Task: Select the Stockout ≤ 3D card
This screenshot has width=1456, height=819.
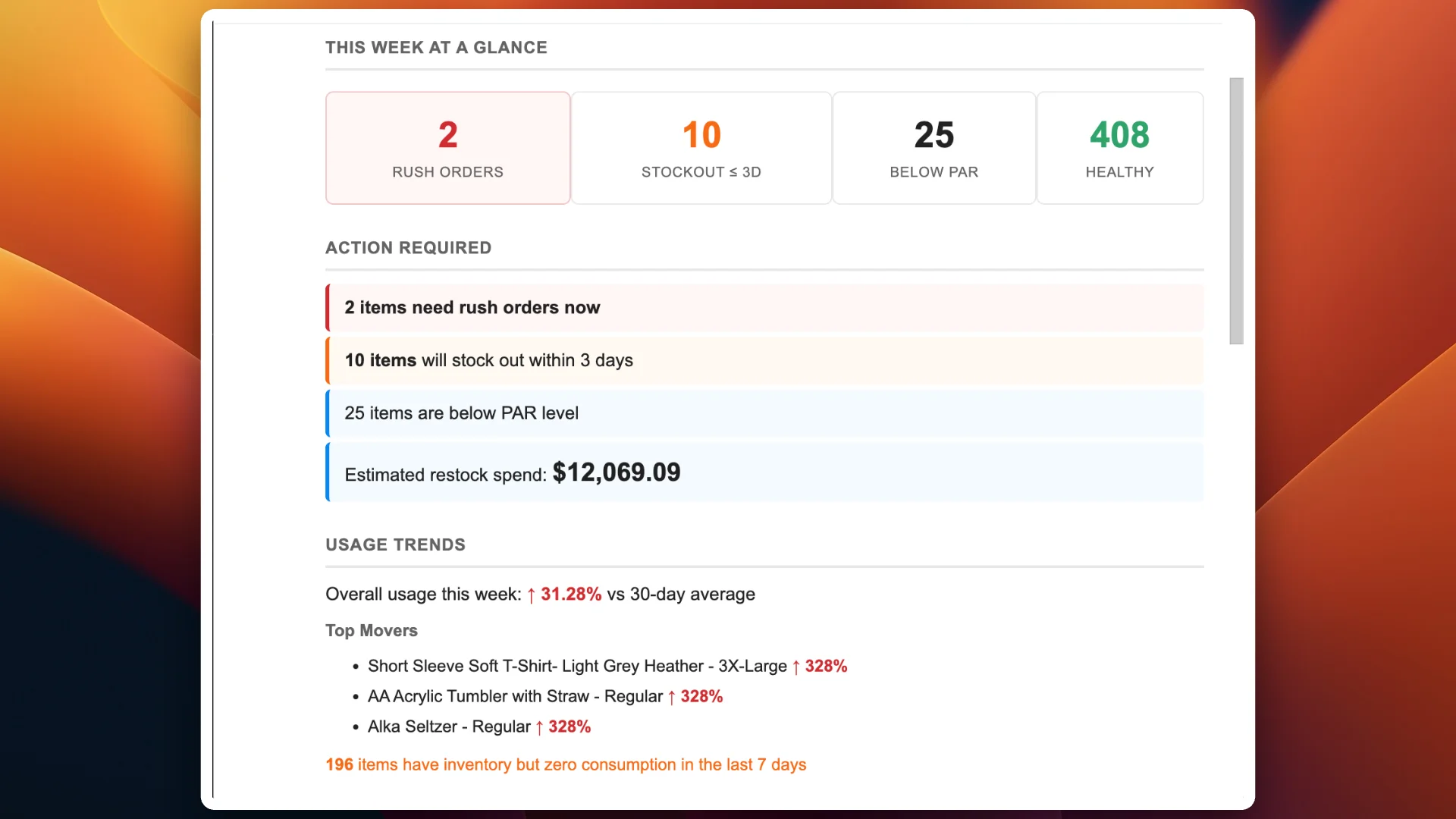Action: coord(701,148)
